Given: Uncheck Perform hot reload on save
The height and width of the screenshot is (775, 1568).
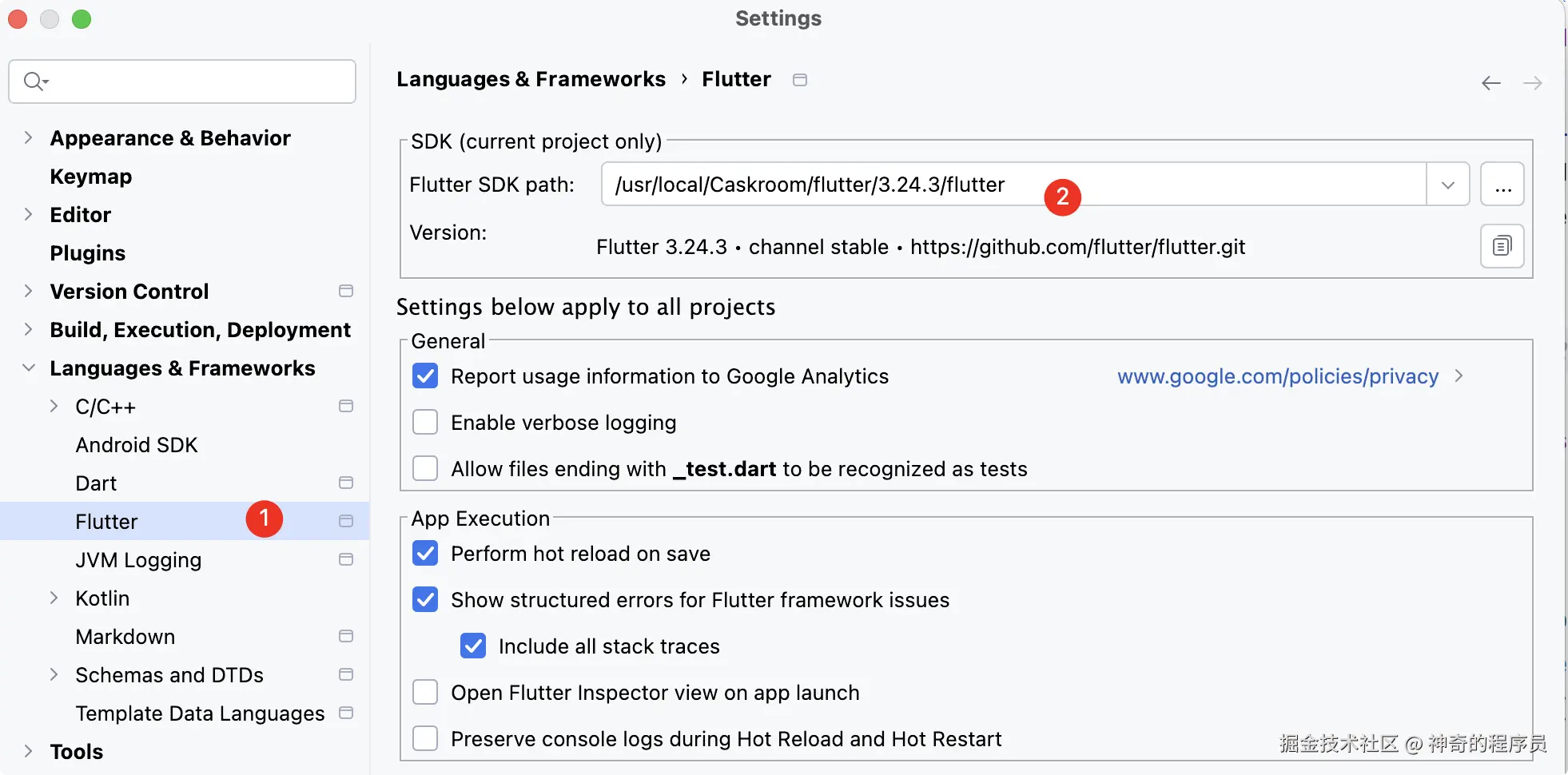Looking at the screenshot, I should tap(425, 554).
